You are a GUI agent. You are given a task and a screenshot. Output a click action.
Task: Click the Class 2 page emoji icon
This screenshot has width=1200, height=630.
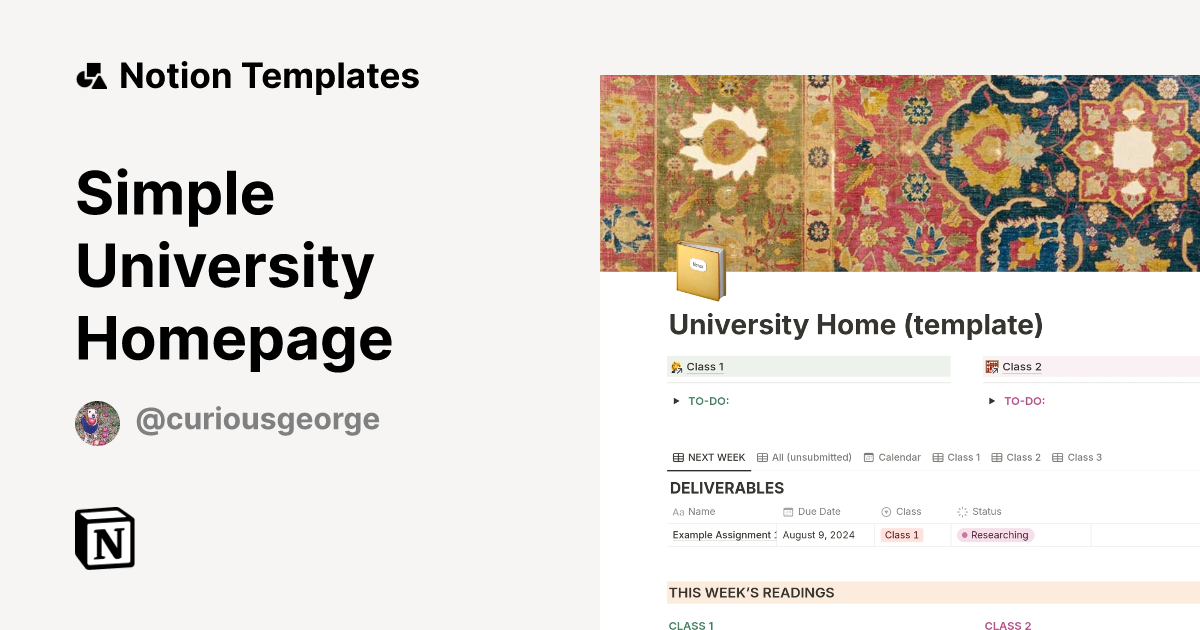click(991, 366)
